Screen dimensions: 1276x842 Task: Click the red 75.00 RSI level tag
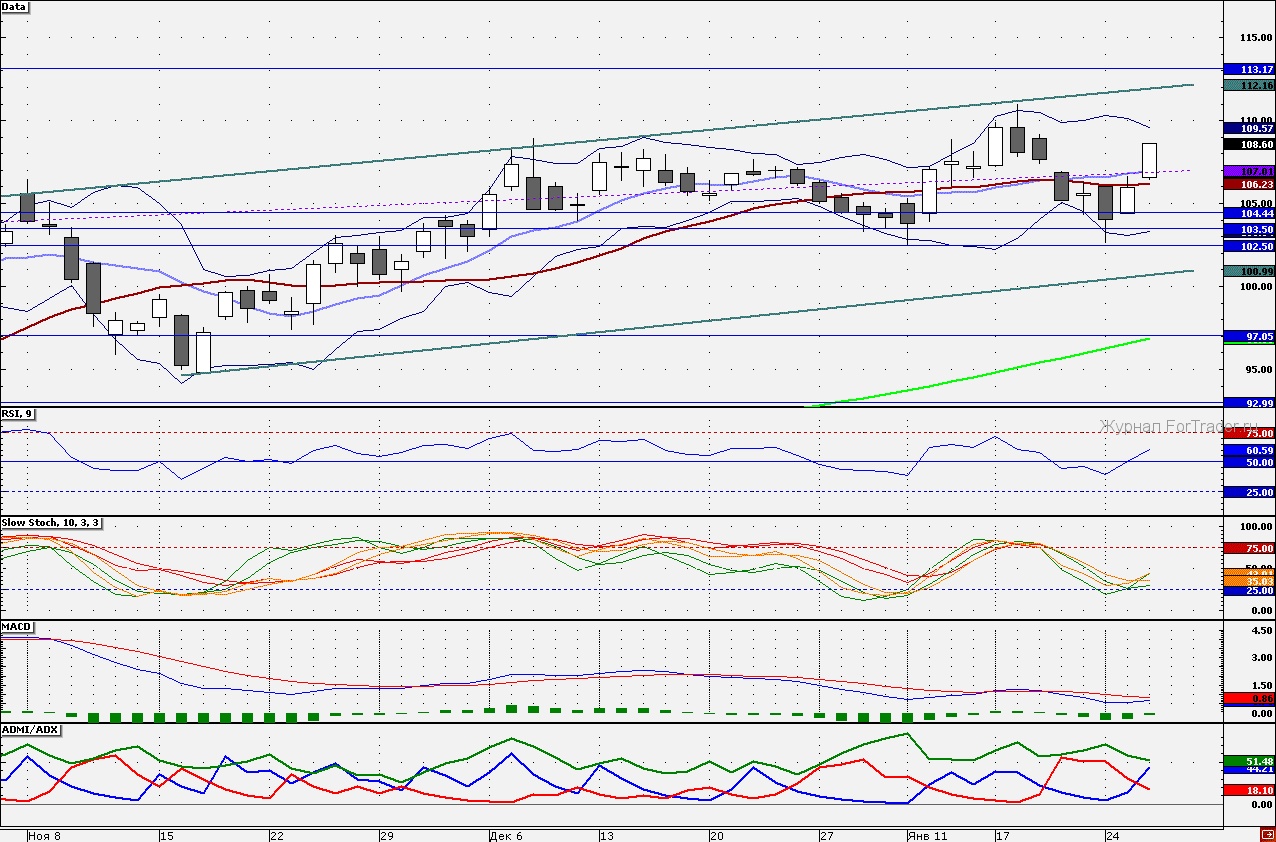pyautogui.click(x=1249, y=433)
